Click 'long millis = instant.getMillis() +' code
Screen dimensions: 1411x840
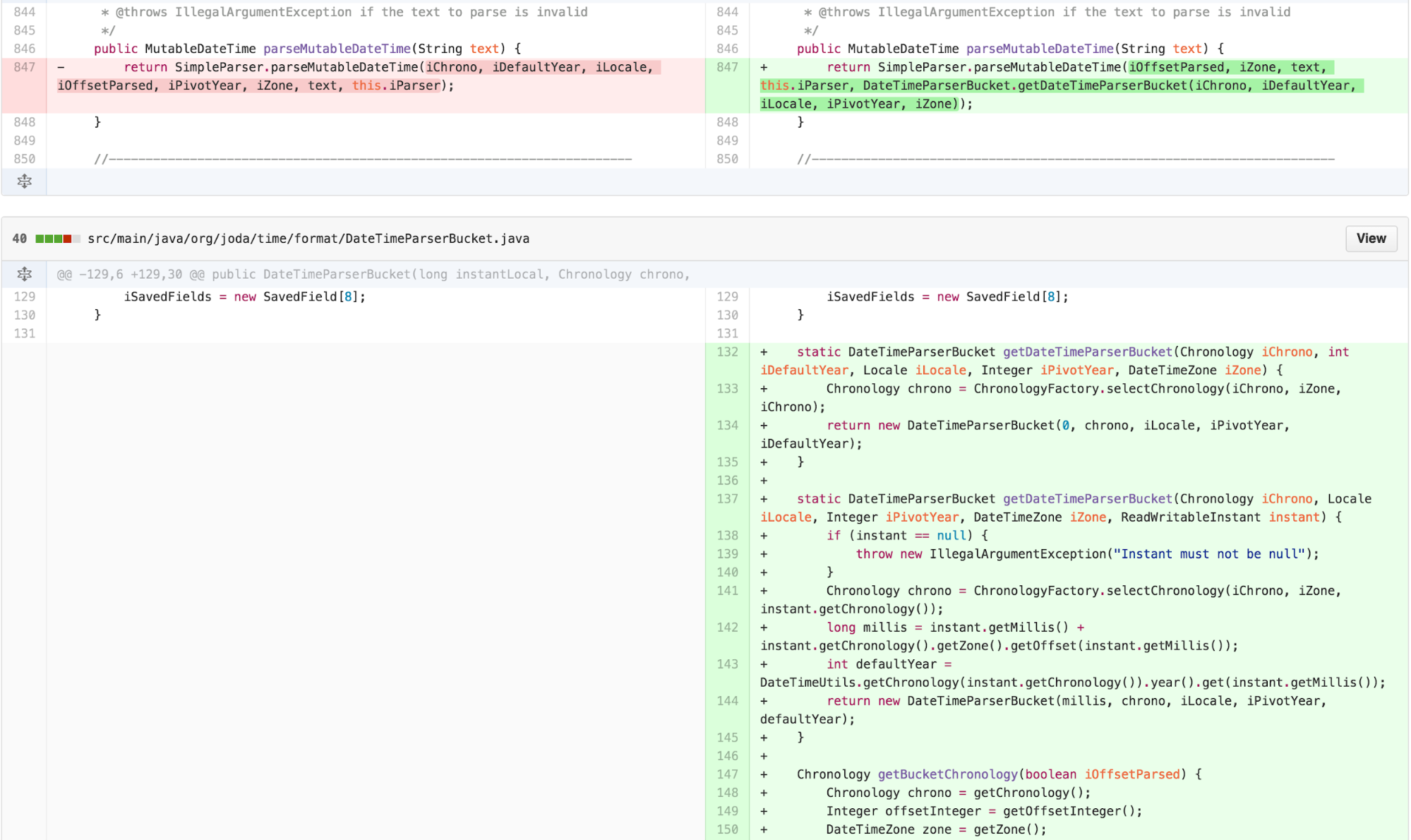point(955,627)
